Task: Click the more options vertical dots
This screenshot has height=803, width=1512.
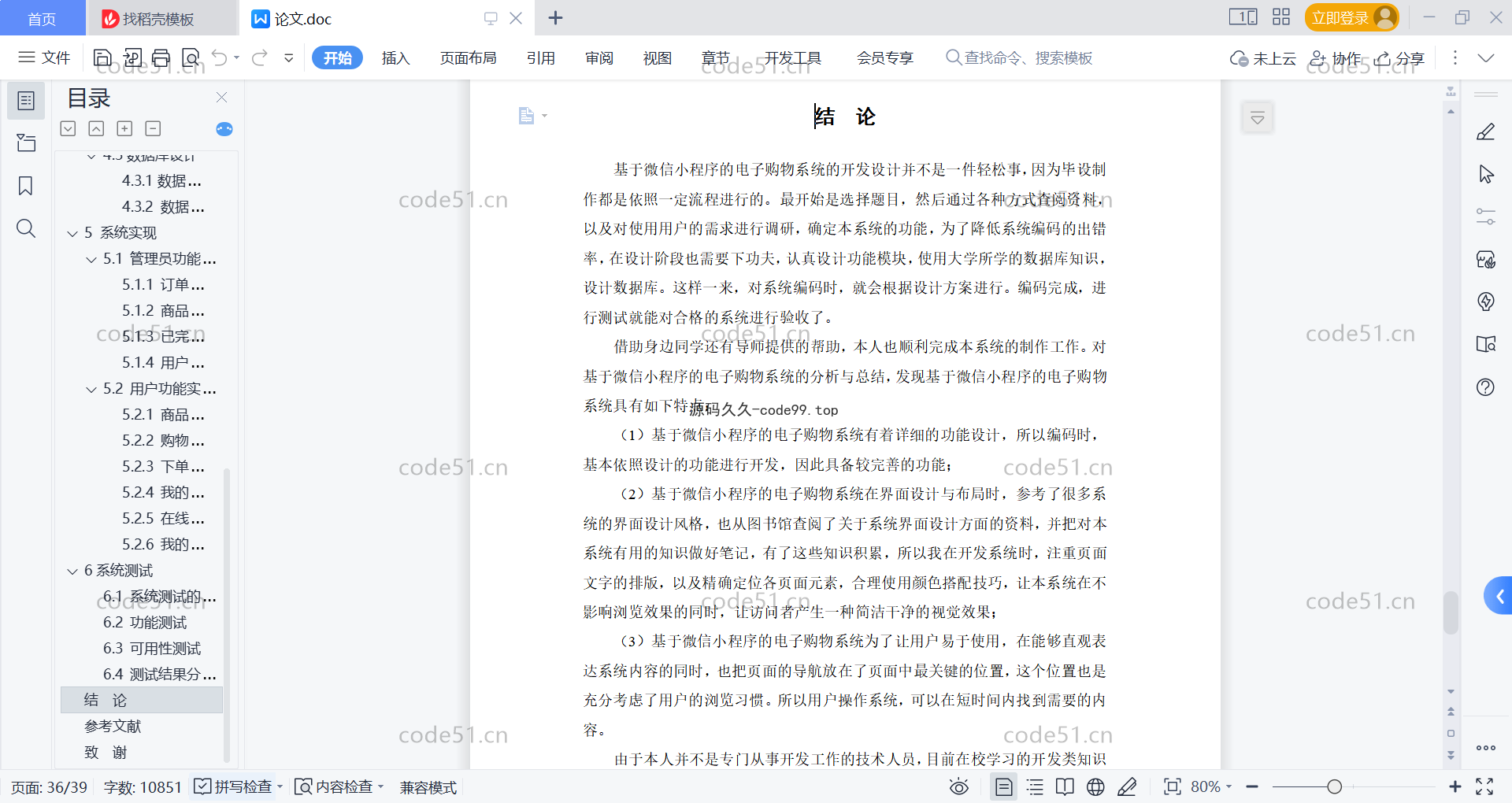Action: tap(1455, 57)
